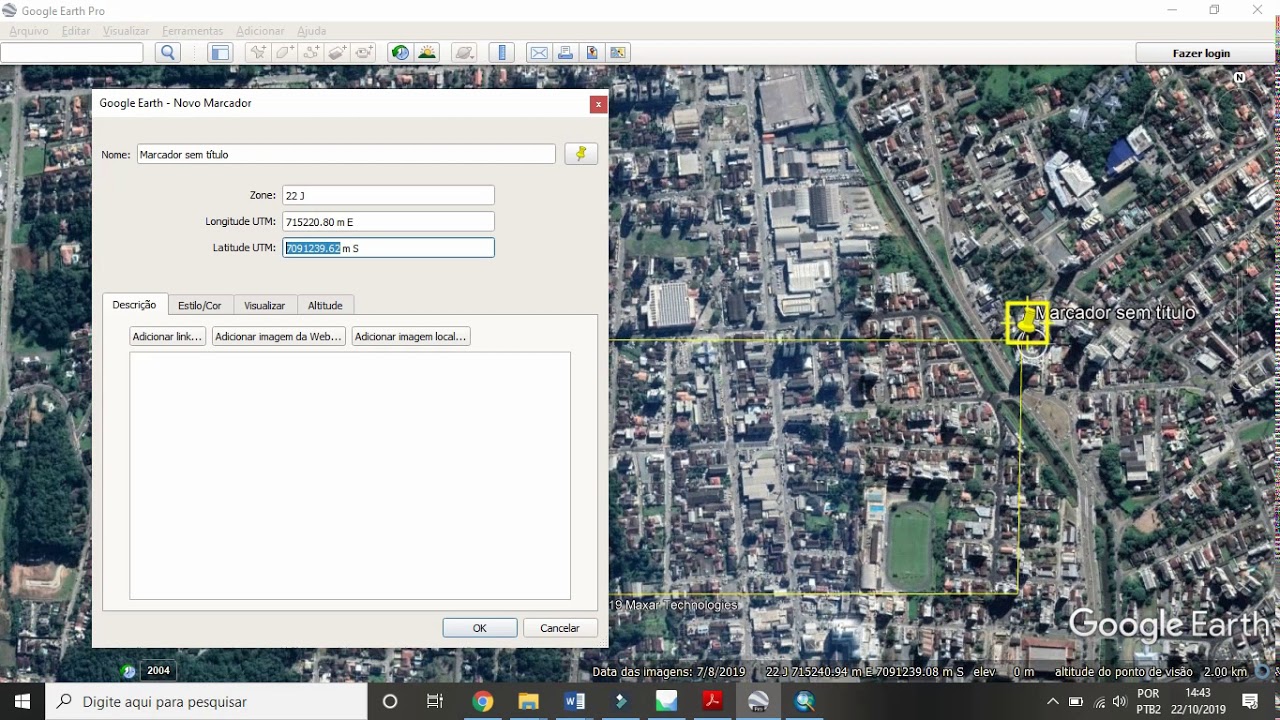Screen dimensions: 1280x720
Task: Click the yellow placemark pin on the map
Action: (x=1027, y=323)
